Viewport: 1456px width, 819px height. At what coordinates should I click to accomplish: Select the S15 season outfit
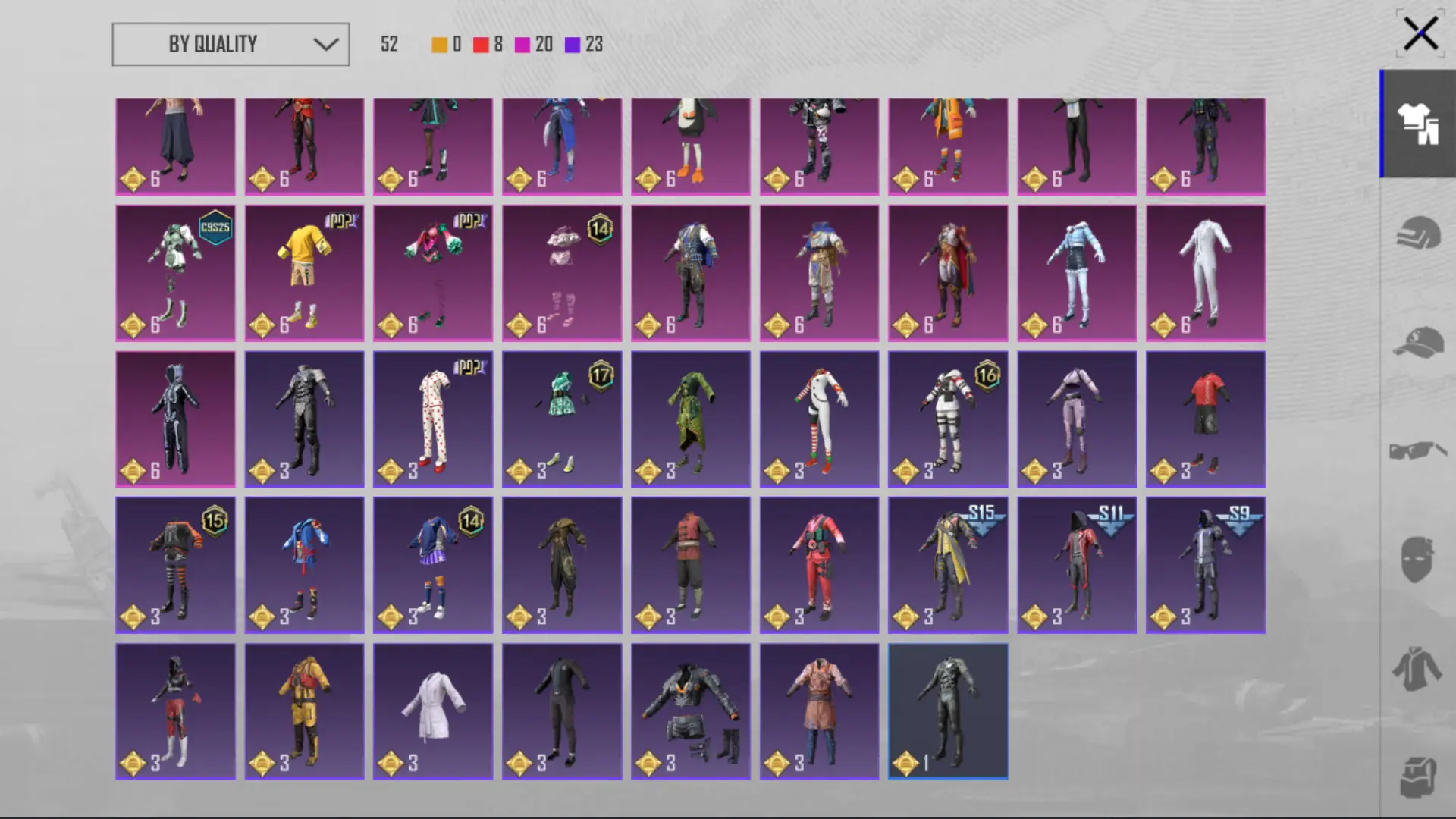pos(948,565)
